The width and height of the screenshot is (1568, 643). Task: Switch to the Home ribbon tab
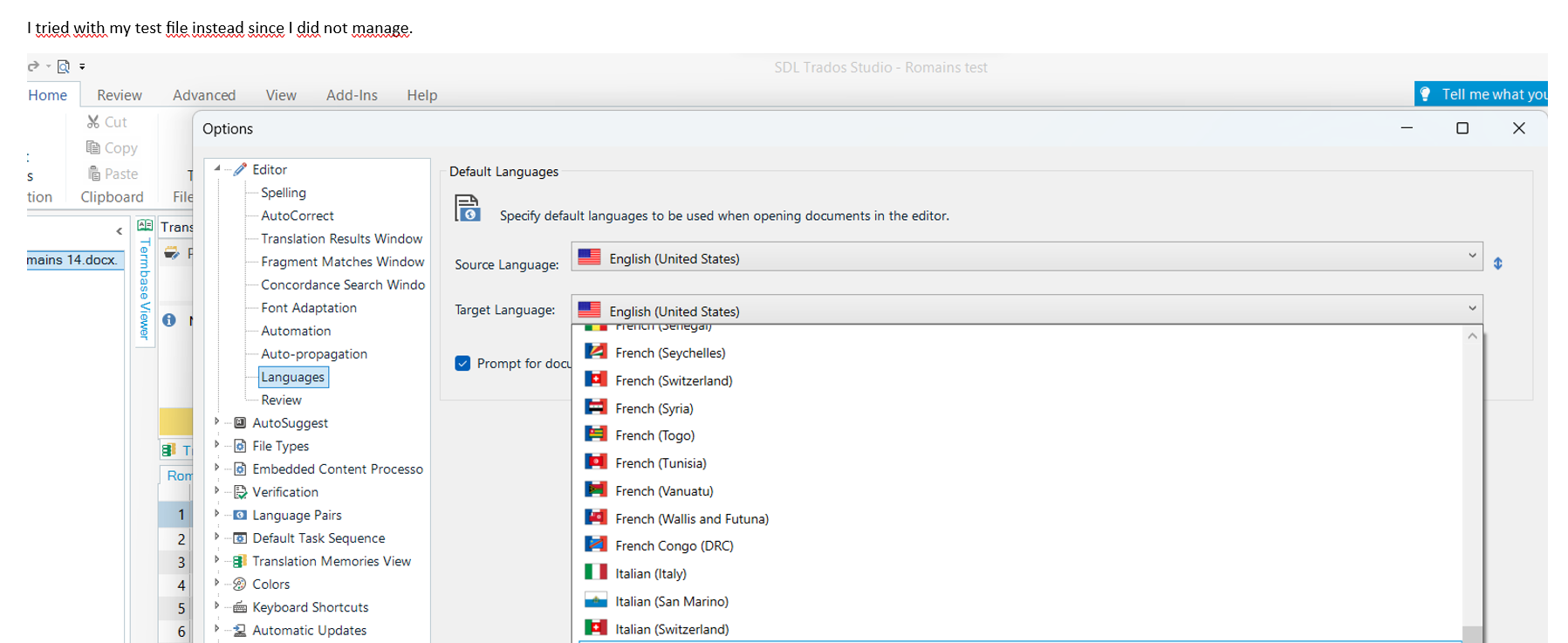point(48,95)
